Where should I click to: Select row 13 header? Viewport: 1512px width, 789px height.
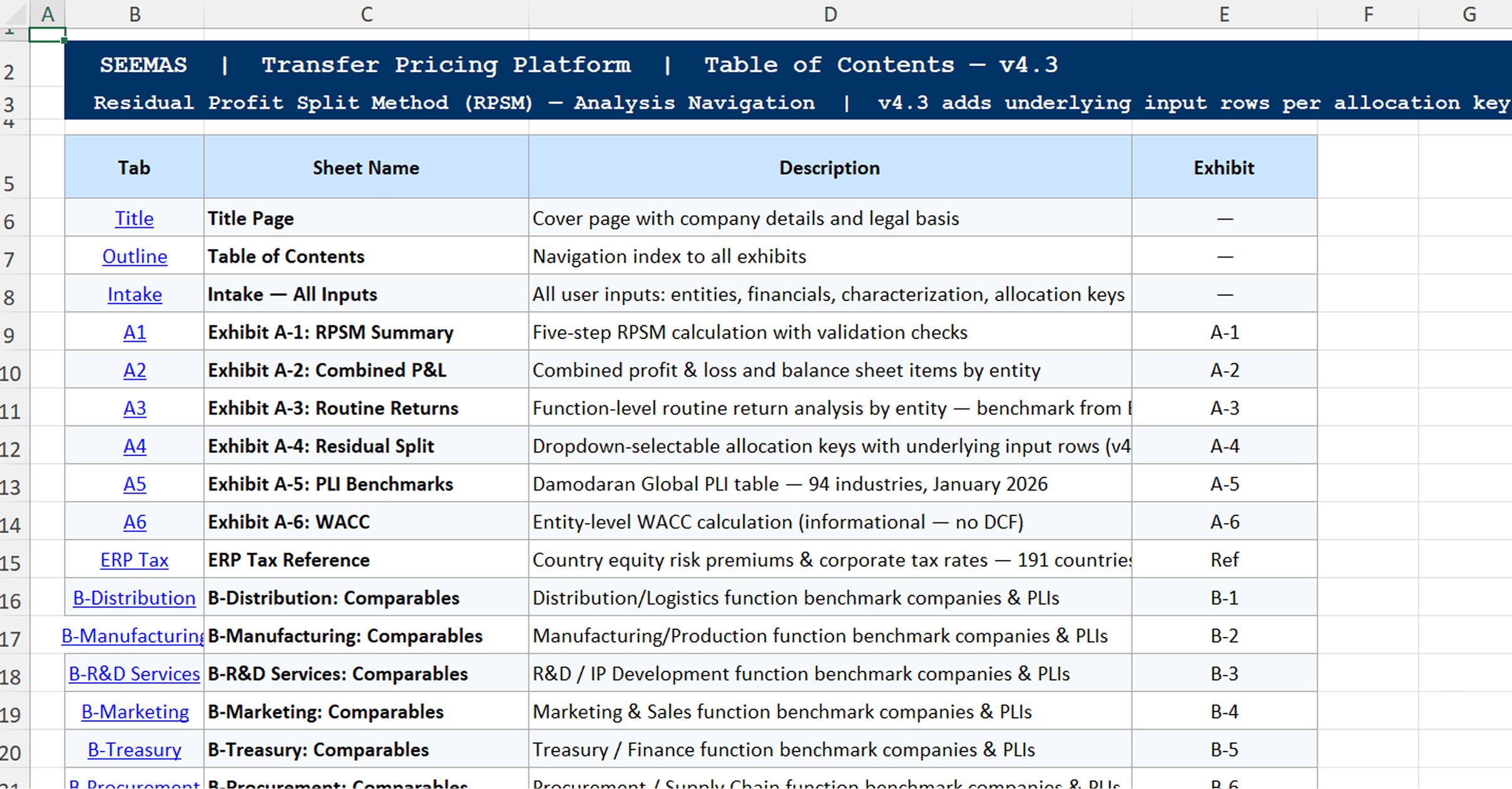(x=14, y=484)
